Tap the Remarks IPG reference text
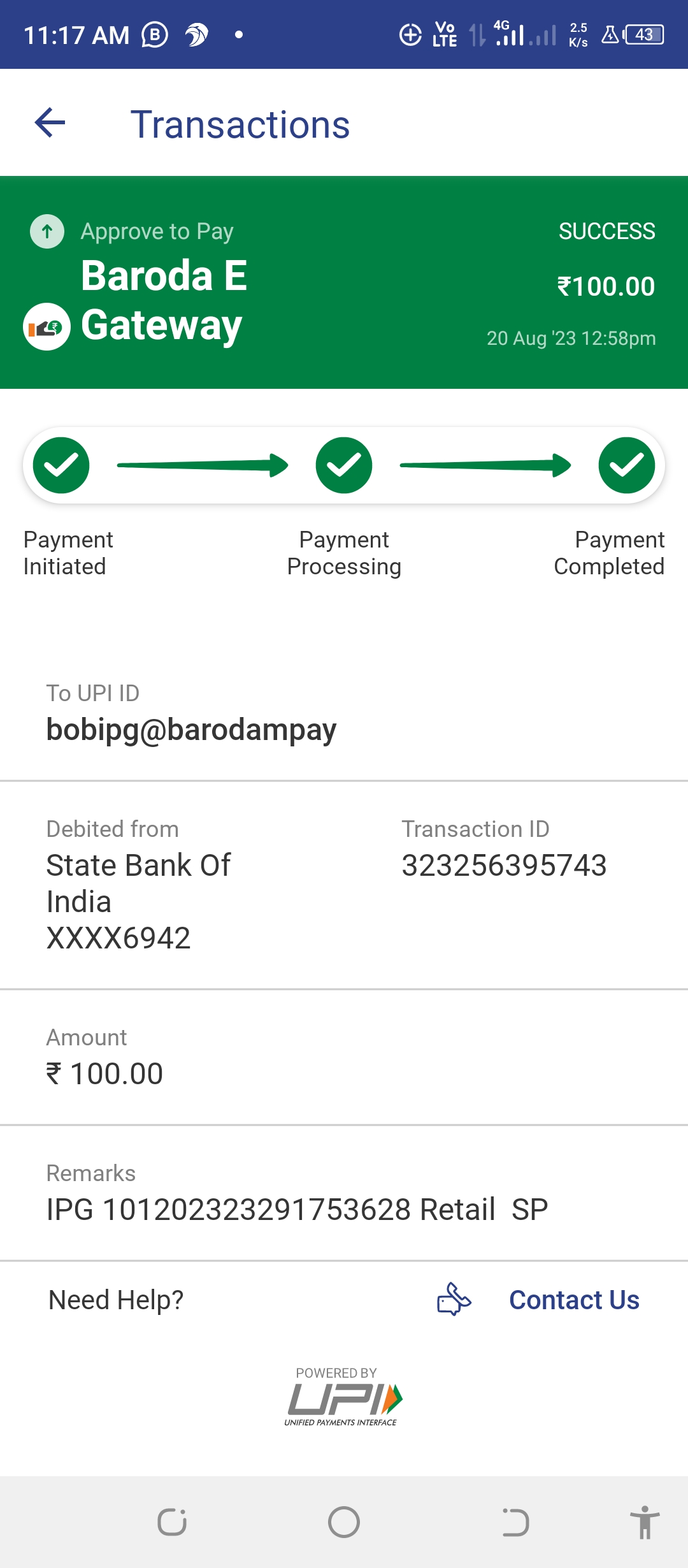 pyautogui.click(x=297, y=1209)
